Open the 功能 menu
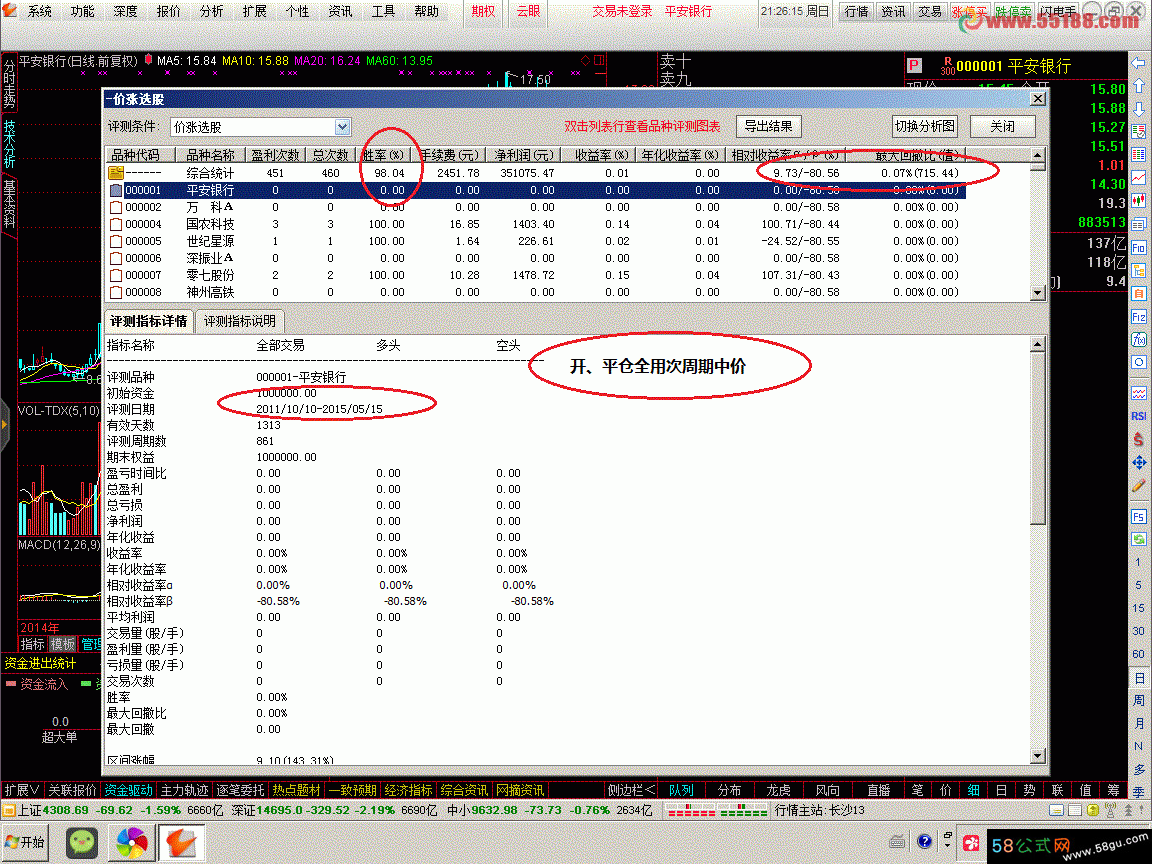Image resolution: width=1152 pixels, height=864 pixels. point(82,12)
